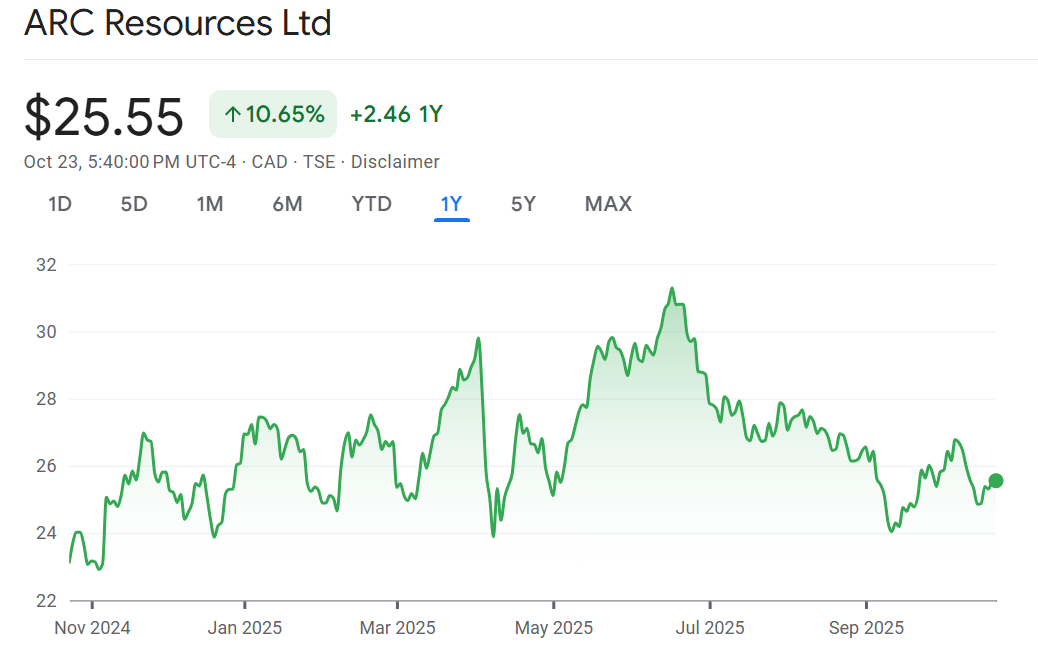Click the ARC Resources Ltd title
The height and width of the screenshot is (655, 1038).
point(177,23)
